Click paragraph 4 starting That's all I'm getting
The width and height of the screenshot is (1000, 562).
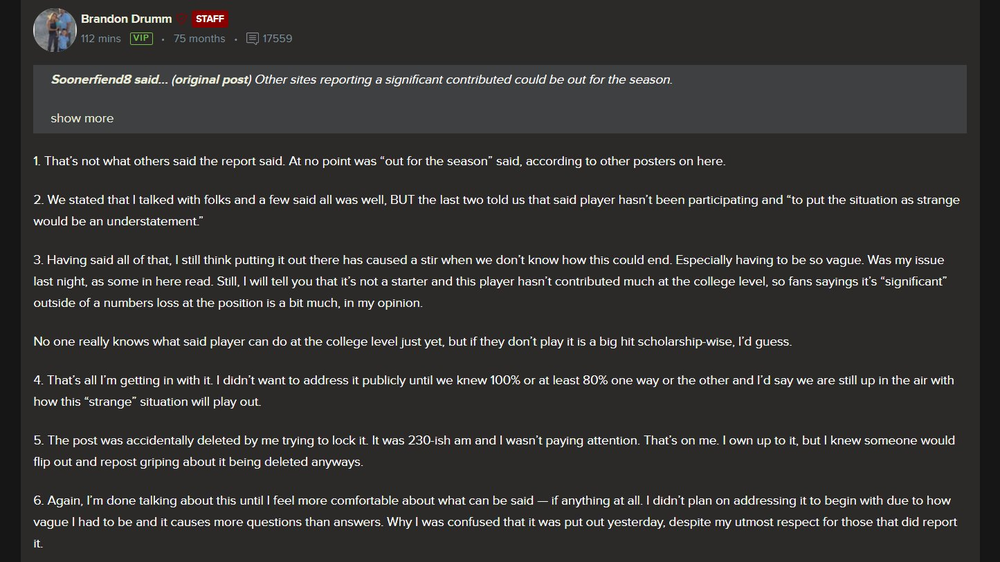(493, 390)
